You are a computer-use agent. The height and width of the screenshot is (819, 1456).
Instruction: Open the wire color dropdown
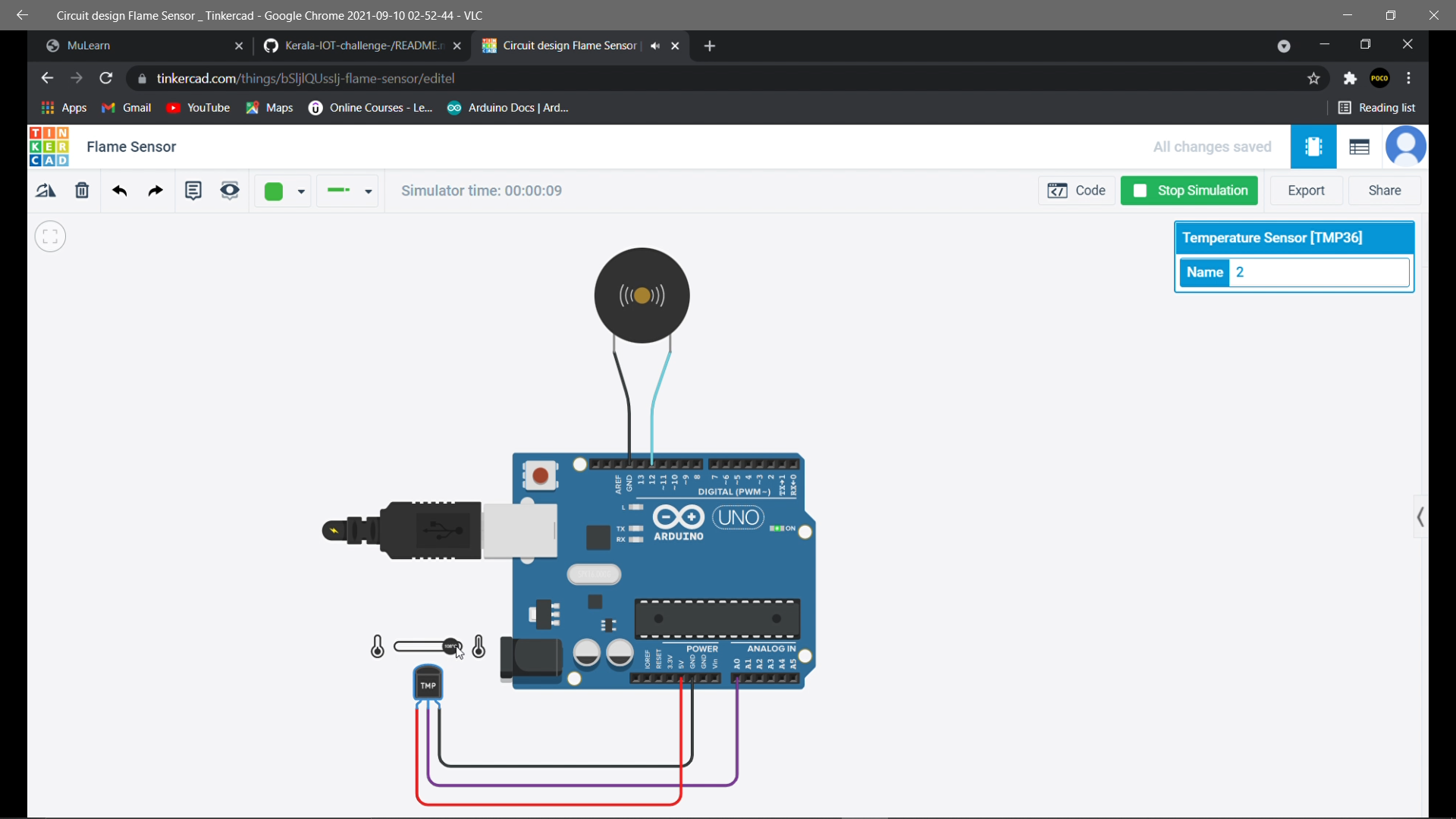tap(301, 191)
